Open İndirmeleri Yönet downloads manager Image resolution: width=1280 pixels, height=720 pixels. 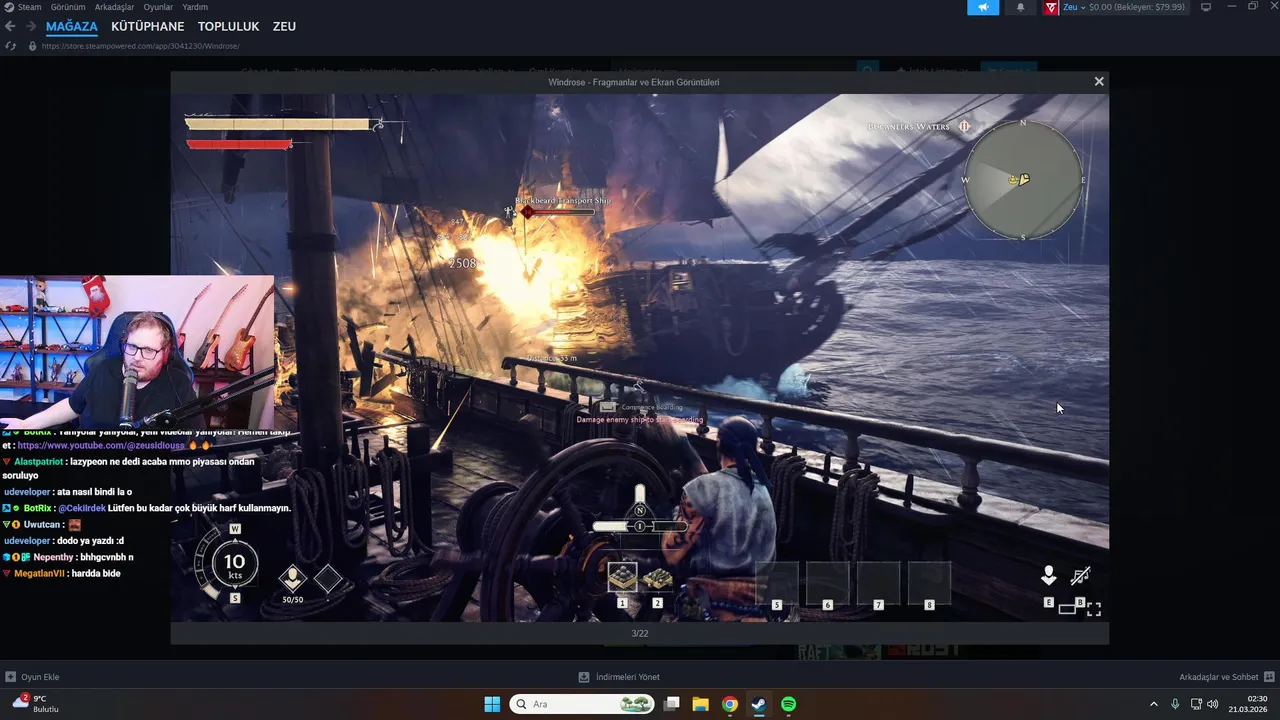click(x=619, y=677)
